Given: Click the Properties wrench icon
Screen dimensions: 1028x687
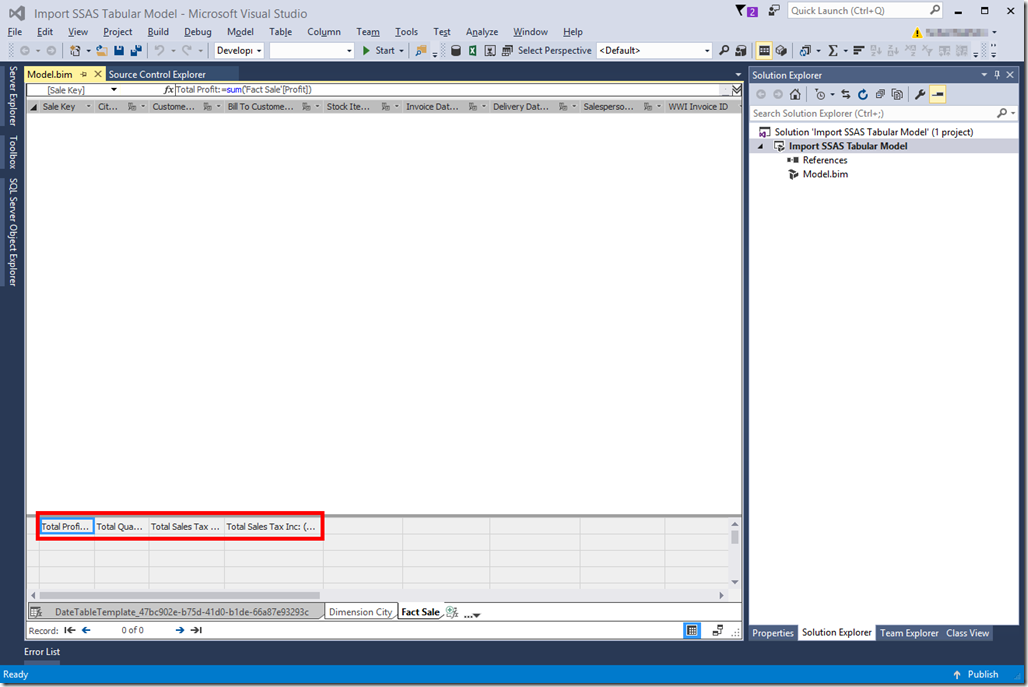Looking at the screenshot, I should [x=920, y=94].
